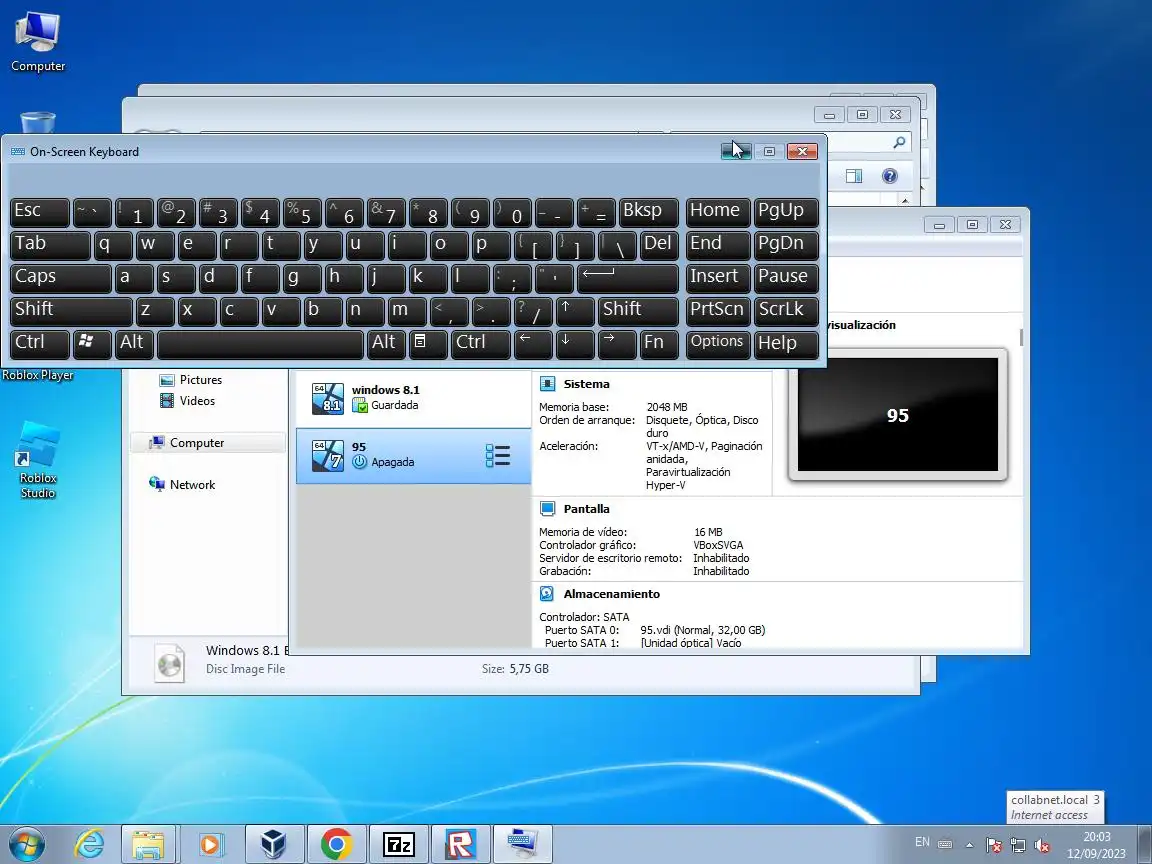Toggle the Fn key on-screen
This screenshot has height=864, width=1152.
coord(658,343)
